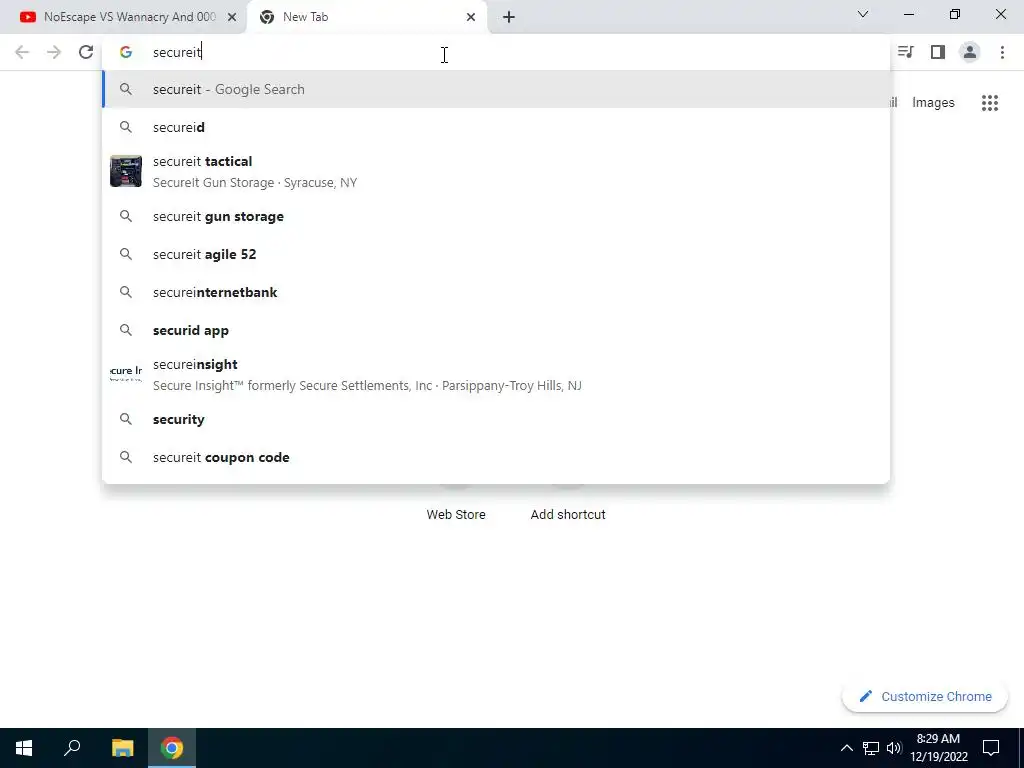Reload the current page
Viewport: 1024px width, 768px height.
(86, 52)
